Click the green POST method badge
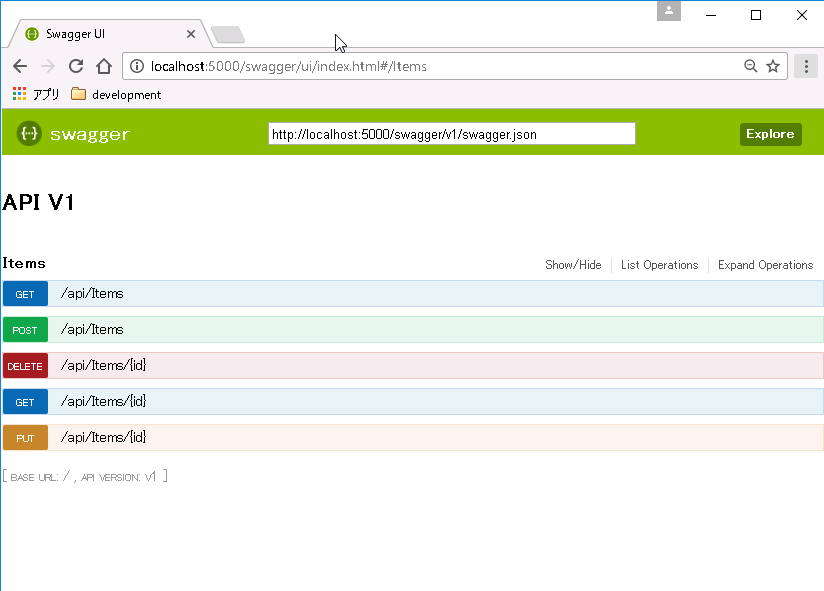The width and height of the screenshot is (824, 591). (x=25, y=330)
